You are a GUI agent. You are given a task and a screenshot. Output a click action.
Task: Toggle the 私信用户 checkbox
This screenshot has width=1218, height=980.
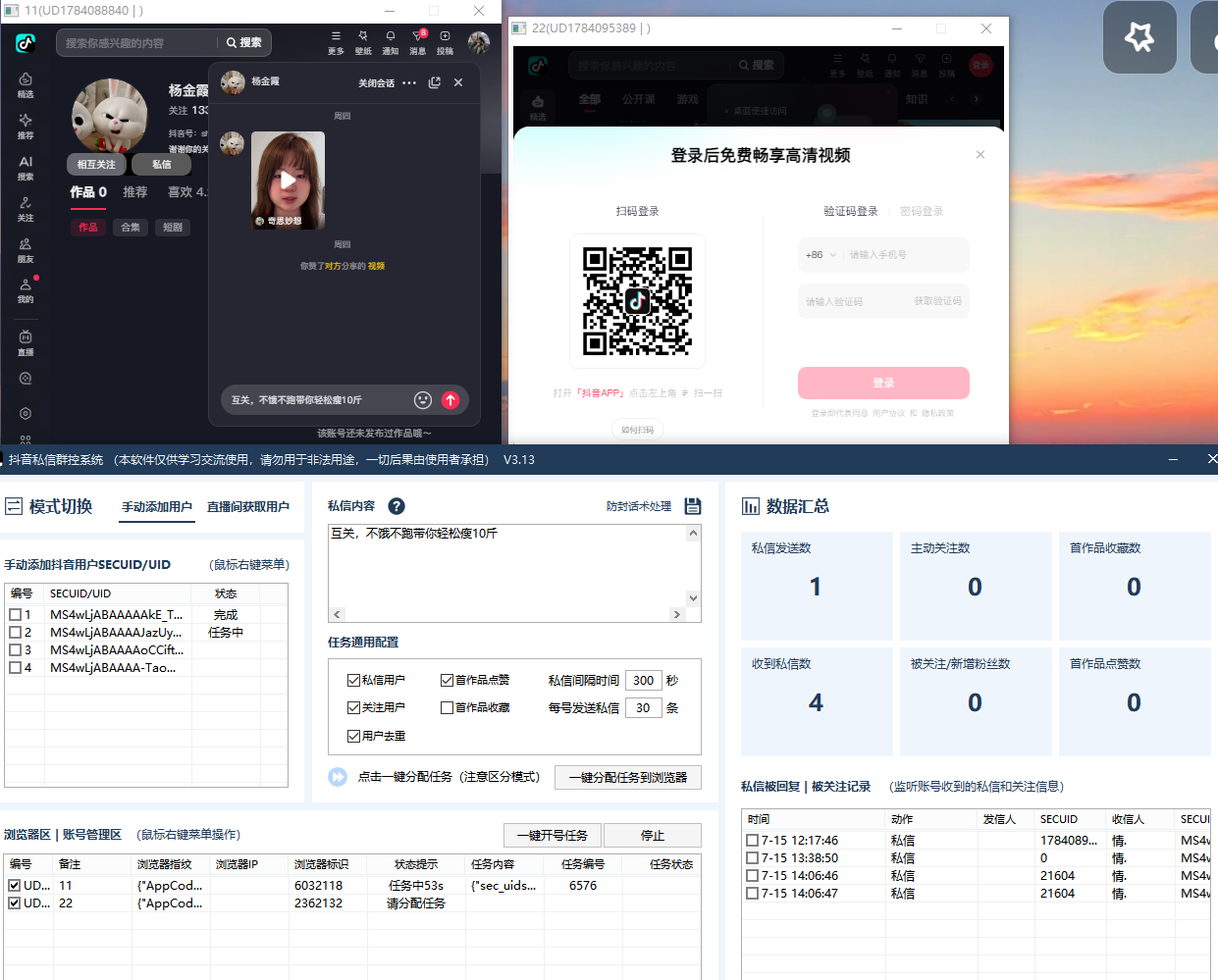(x=353, y=680)
